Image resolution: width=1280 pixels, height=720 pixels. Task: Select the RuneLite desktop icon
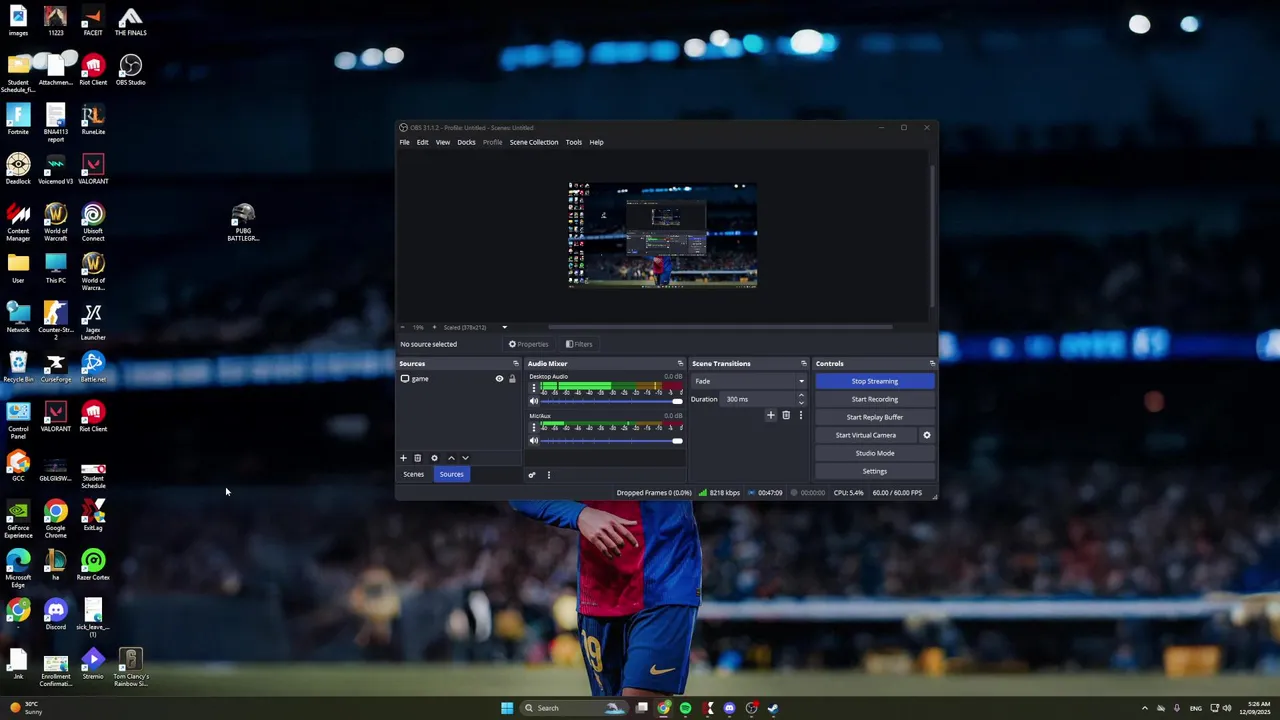tap(93, 120)
